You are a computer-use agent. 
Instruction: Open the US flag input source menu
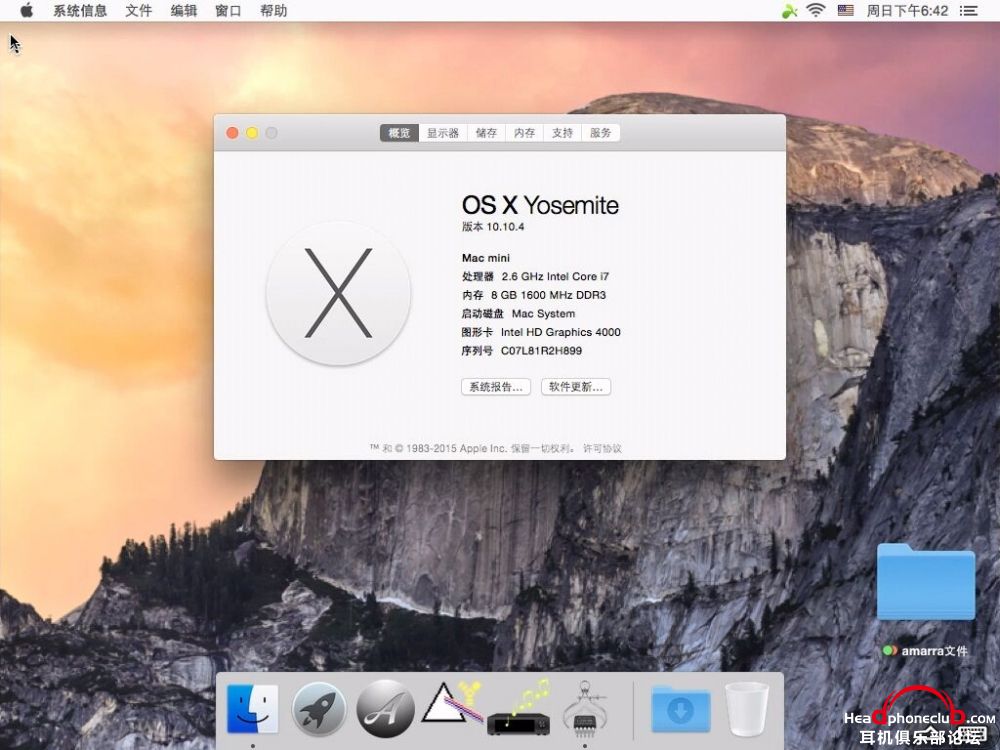coord(846,10)
